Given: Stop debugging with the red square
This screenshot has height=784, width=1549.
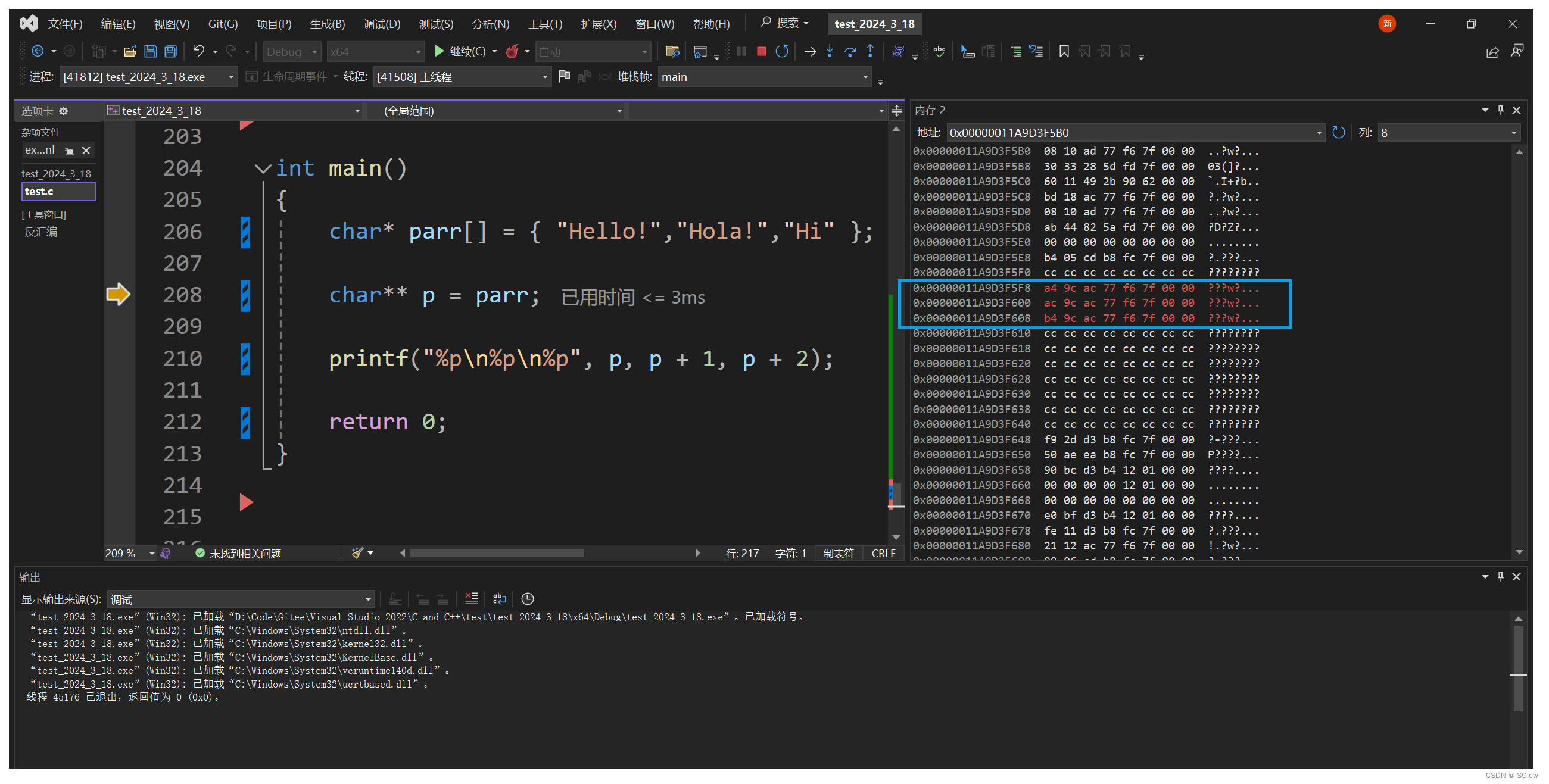Looking at the screenshot, I should (x=761, y=52).
